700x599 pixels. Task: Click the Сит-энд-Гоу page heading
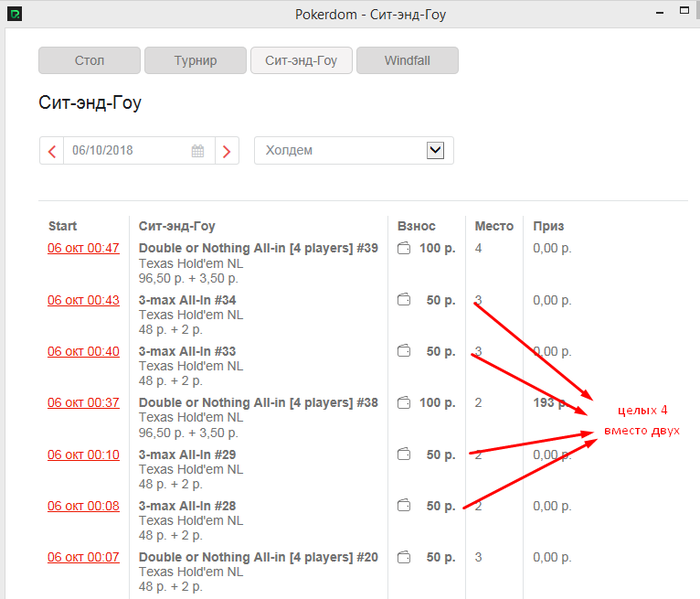click(x=90, y=103)
